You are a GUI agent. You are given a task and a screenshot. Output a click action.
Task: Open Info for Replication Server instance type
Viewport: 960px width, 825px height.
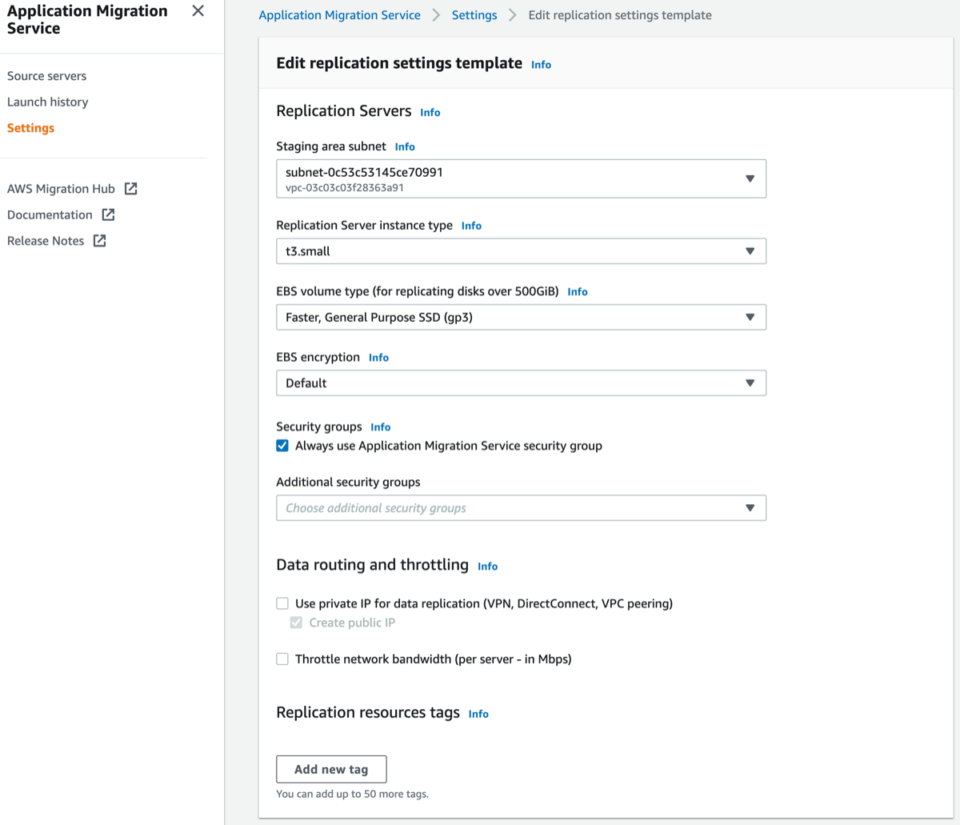pos(471,226)
